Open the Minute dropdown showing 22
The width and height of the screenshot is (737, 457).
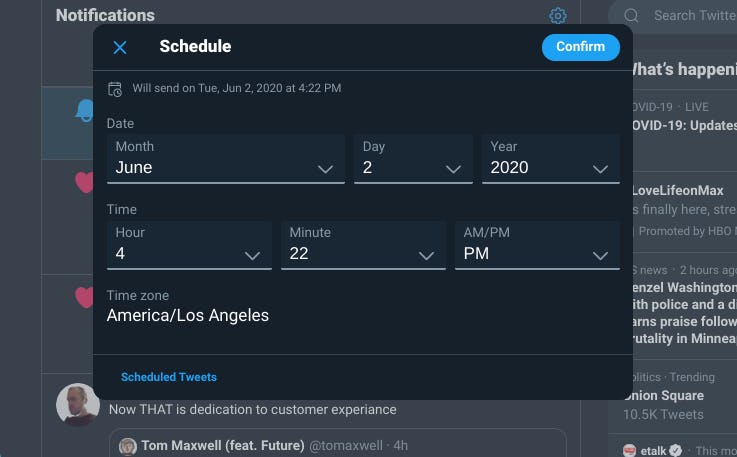[363, 245]
